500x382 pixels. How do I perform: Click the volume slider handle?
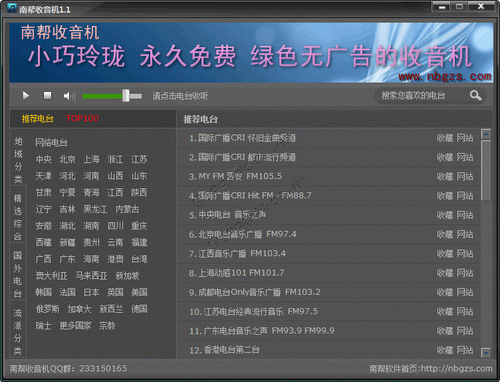point(126,96)
